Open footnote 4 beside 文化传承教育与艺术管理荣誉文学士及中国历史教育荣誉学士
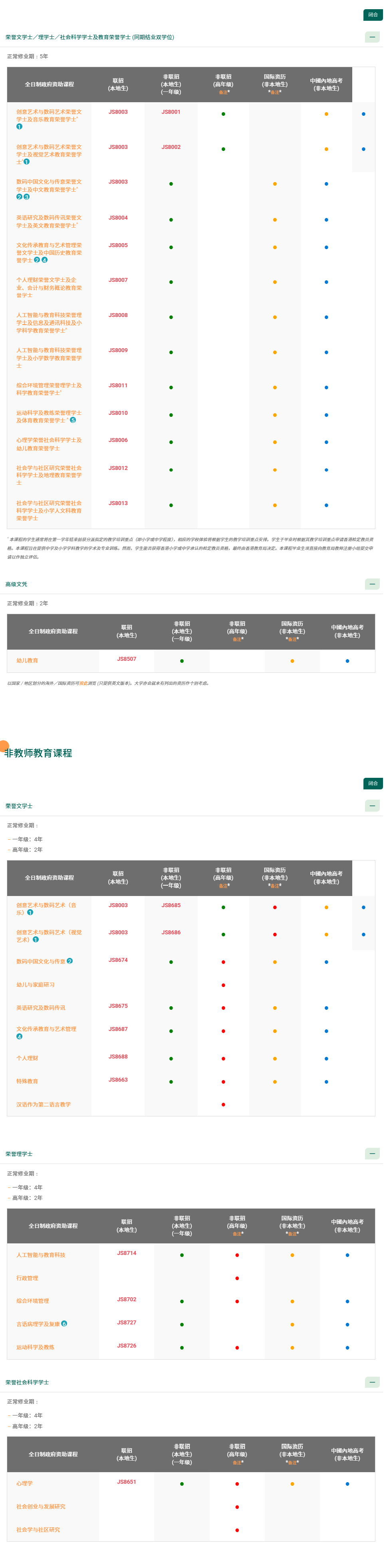 44,260
